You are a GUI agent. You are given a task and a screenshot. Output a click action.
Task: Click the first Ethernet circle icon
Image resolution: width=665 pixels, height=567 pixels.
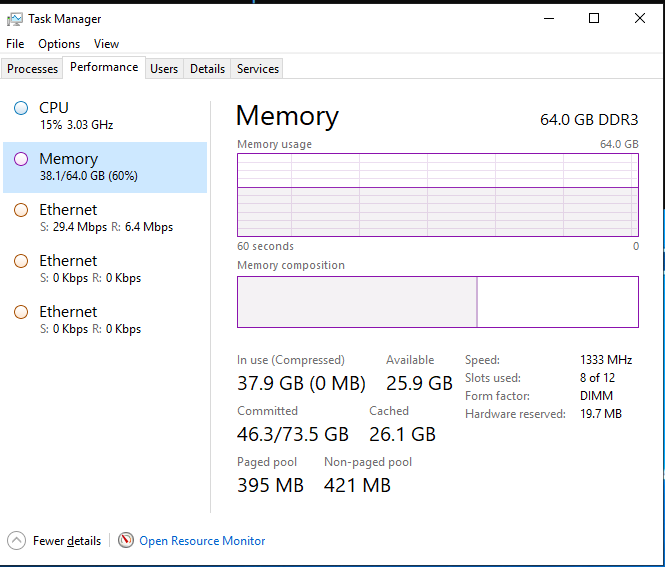pyautogui.click(x=21, y=210)
